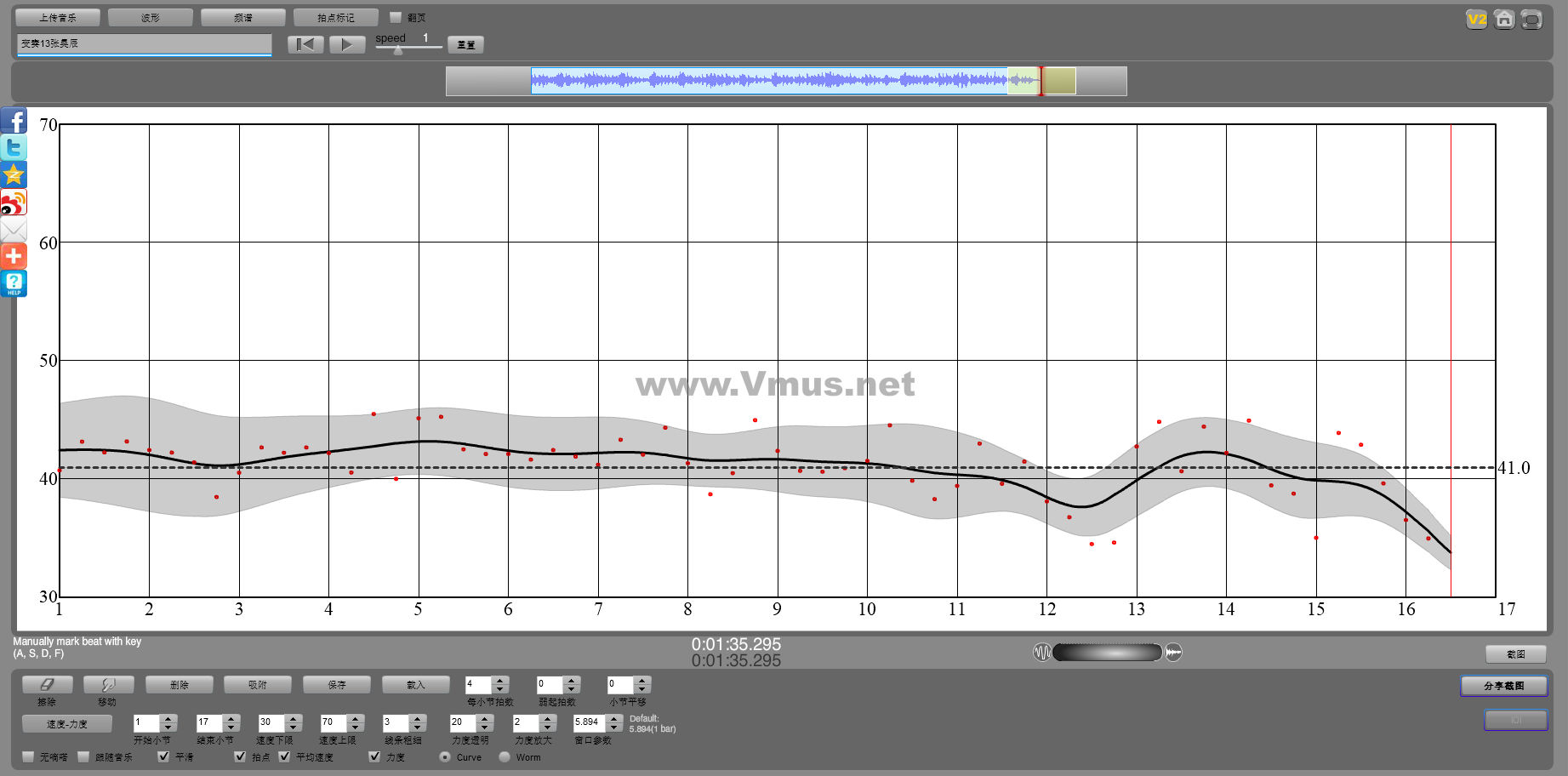
Task: Increase the 结束小节 stepper value
Action: (x=231, y=718)
